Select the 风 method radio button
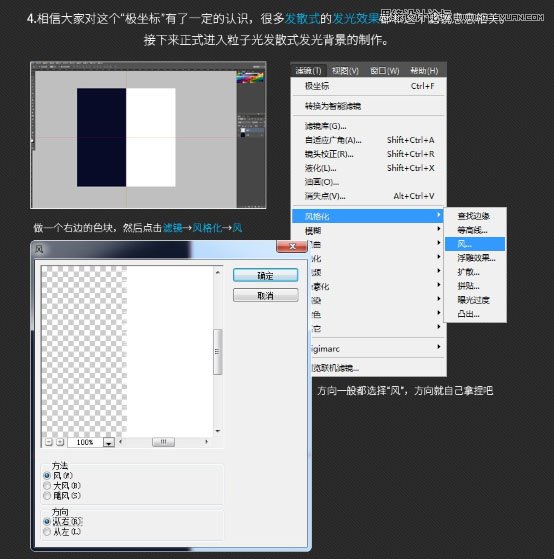 click(47, 475)
